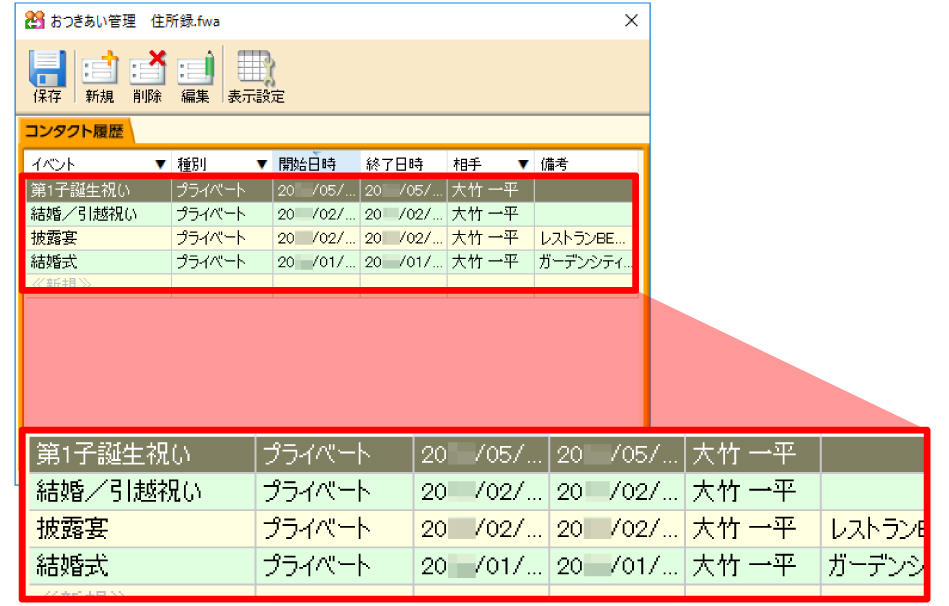949x606 pixels.
Task: Click the upper table 20/05 start date of 第1子誕生祝い
Action: (x=317, y=190)
